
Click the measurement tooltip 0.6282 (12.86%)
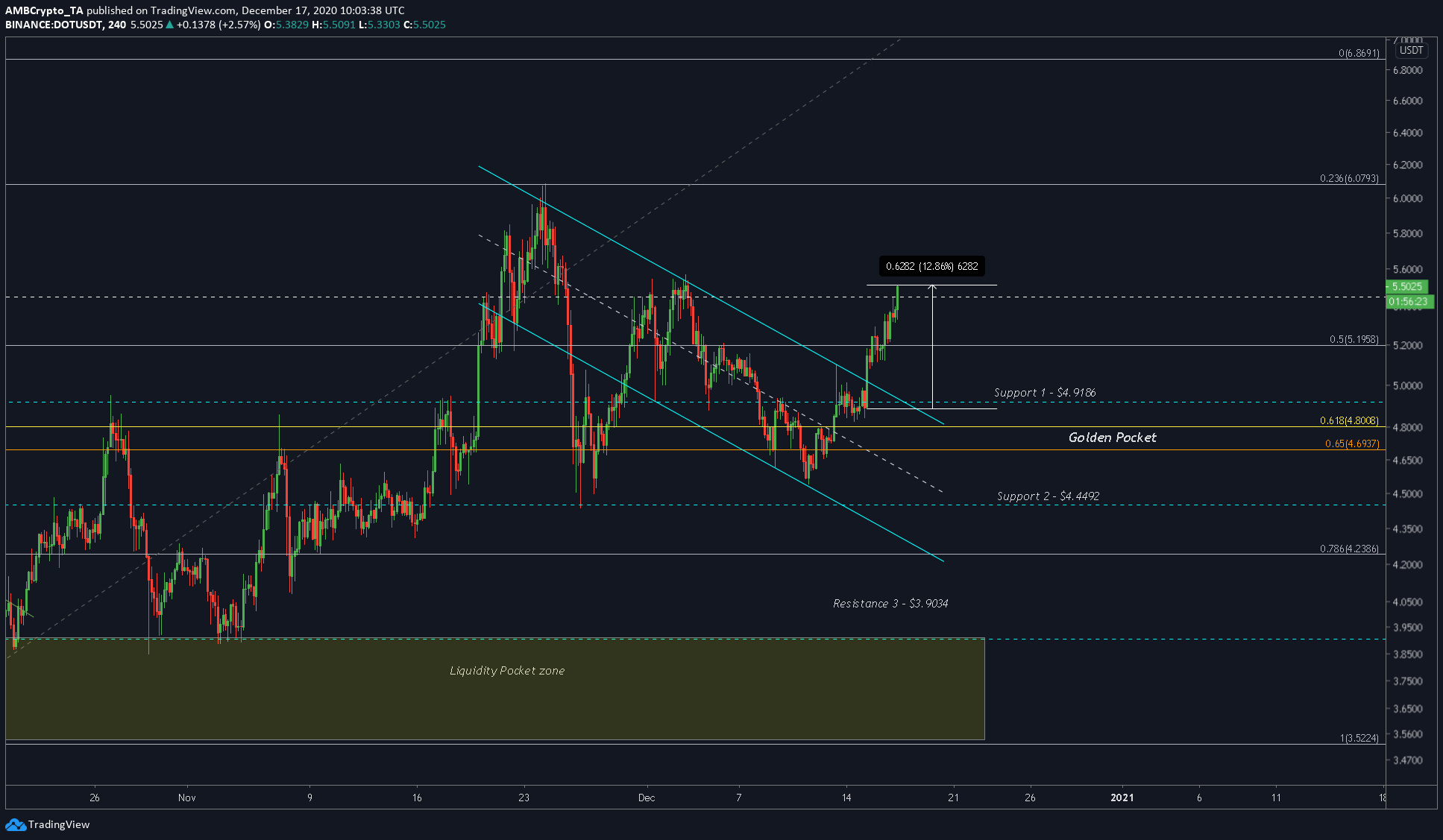coord(932,266)
